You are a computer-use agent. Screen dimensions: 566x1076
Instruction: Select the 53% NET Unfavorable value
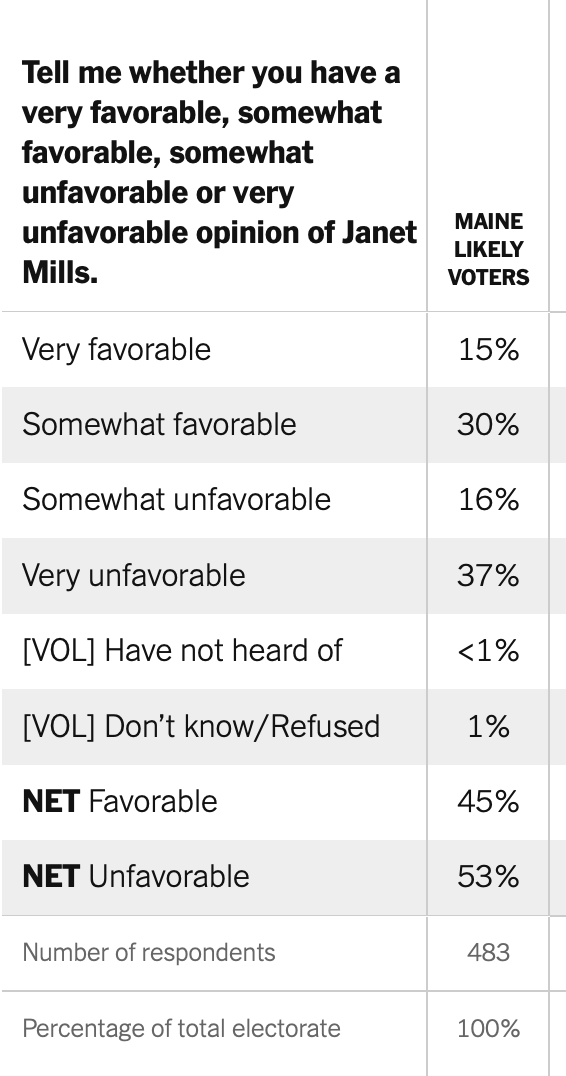point(488,876)
